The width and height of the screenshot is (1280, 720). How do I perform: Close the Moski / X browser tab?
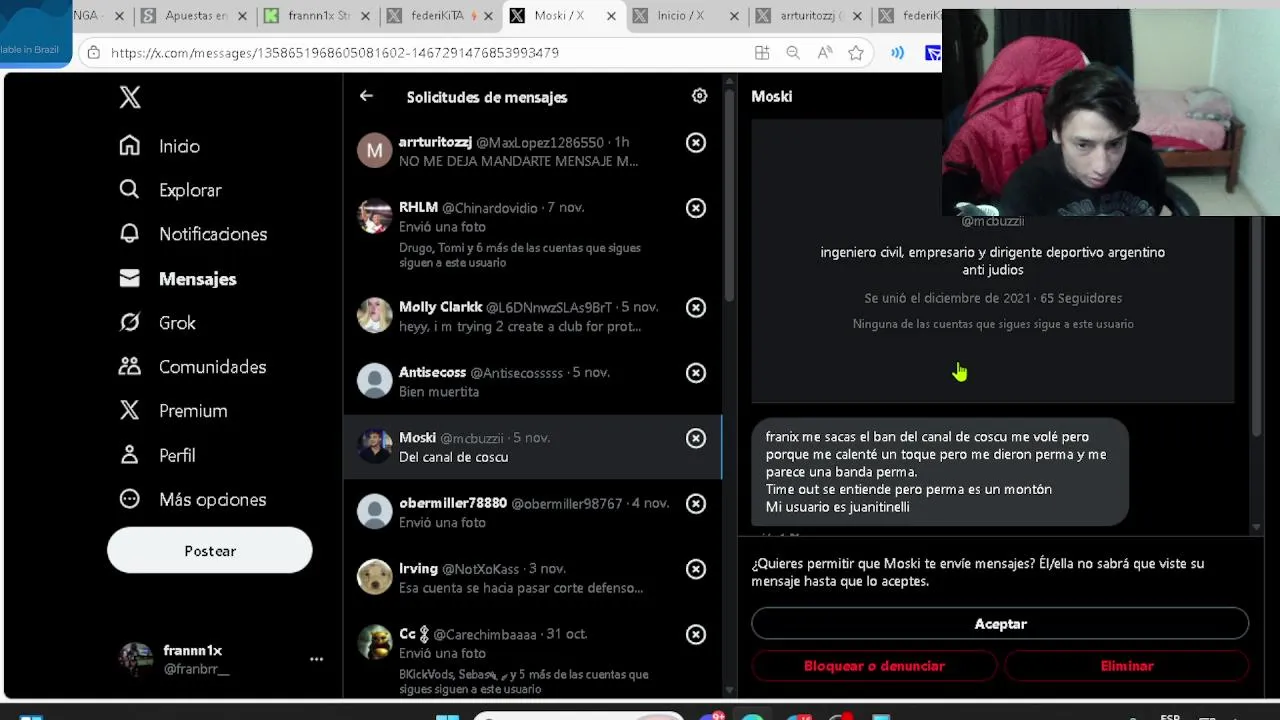click(x=611, y=16)
